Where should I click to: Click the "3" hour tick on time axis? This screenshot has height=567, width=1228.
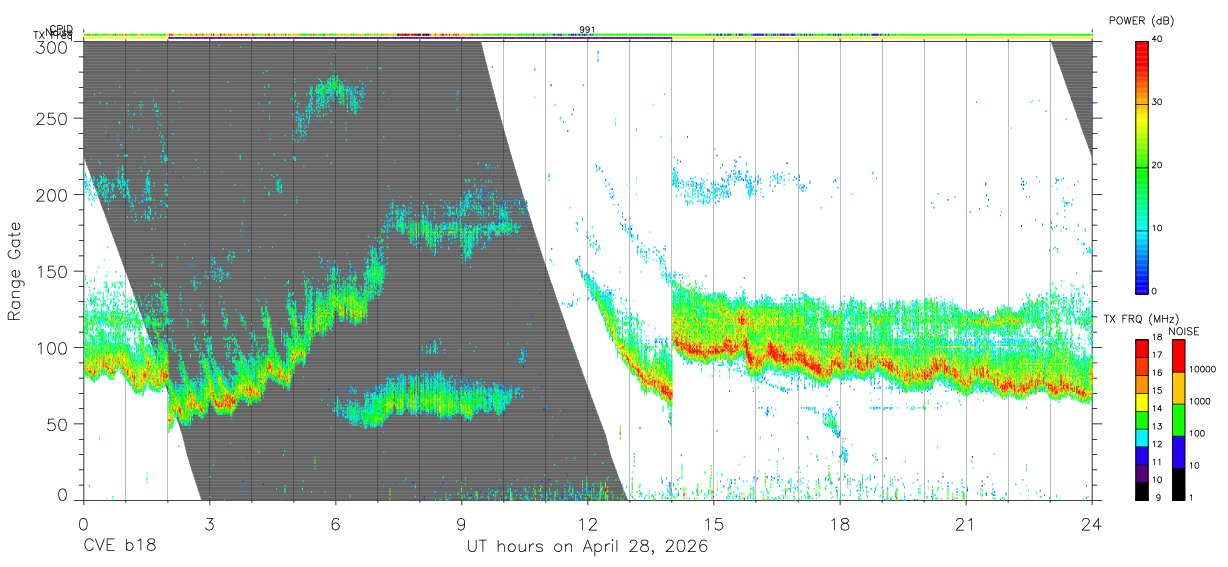pyautogui.click(x=209, y=524)
